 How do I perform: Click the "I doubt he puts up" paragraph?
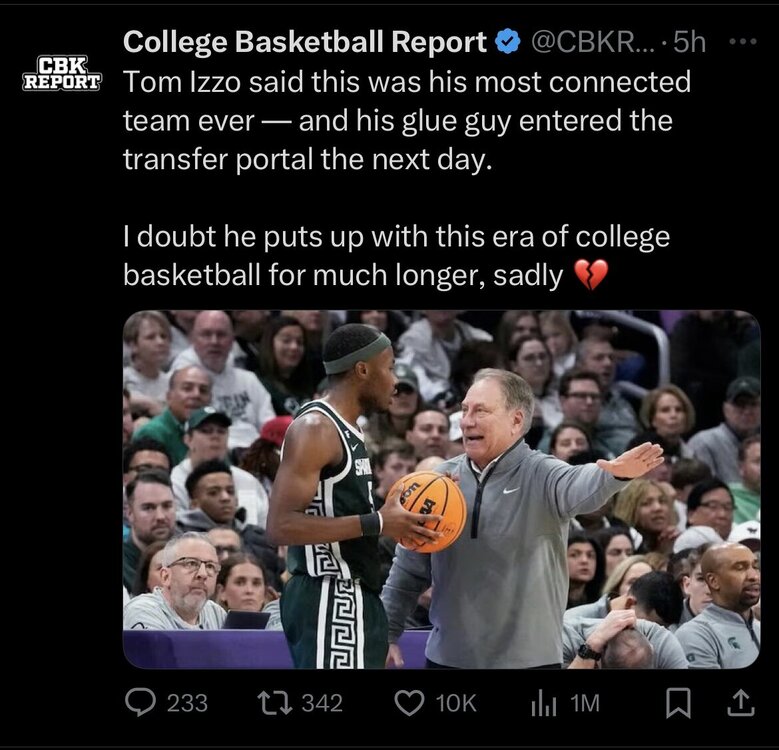(396, 256)
